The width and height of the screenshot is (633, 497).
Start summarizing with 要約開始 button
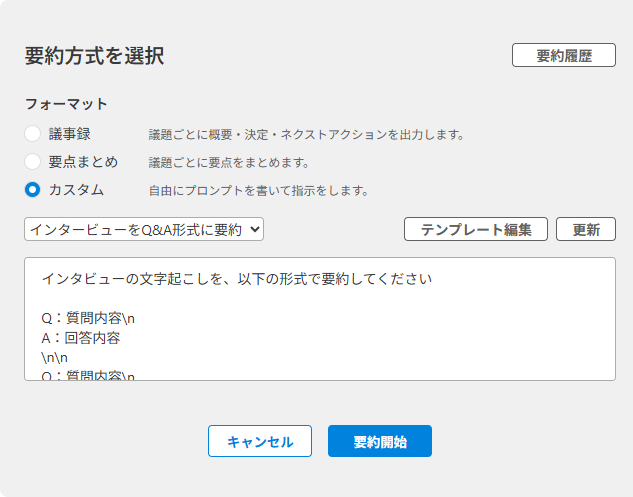pyautogui.click(x=380, y=441)
